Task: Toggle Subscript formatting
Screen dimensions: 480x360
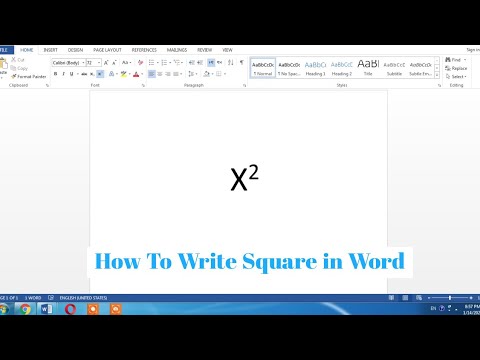Action: point(92,74)
